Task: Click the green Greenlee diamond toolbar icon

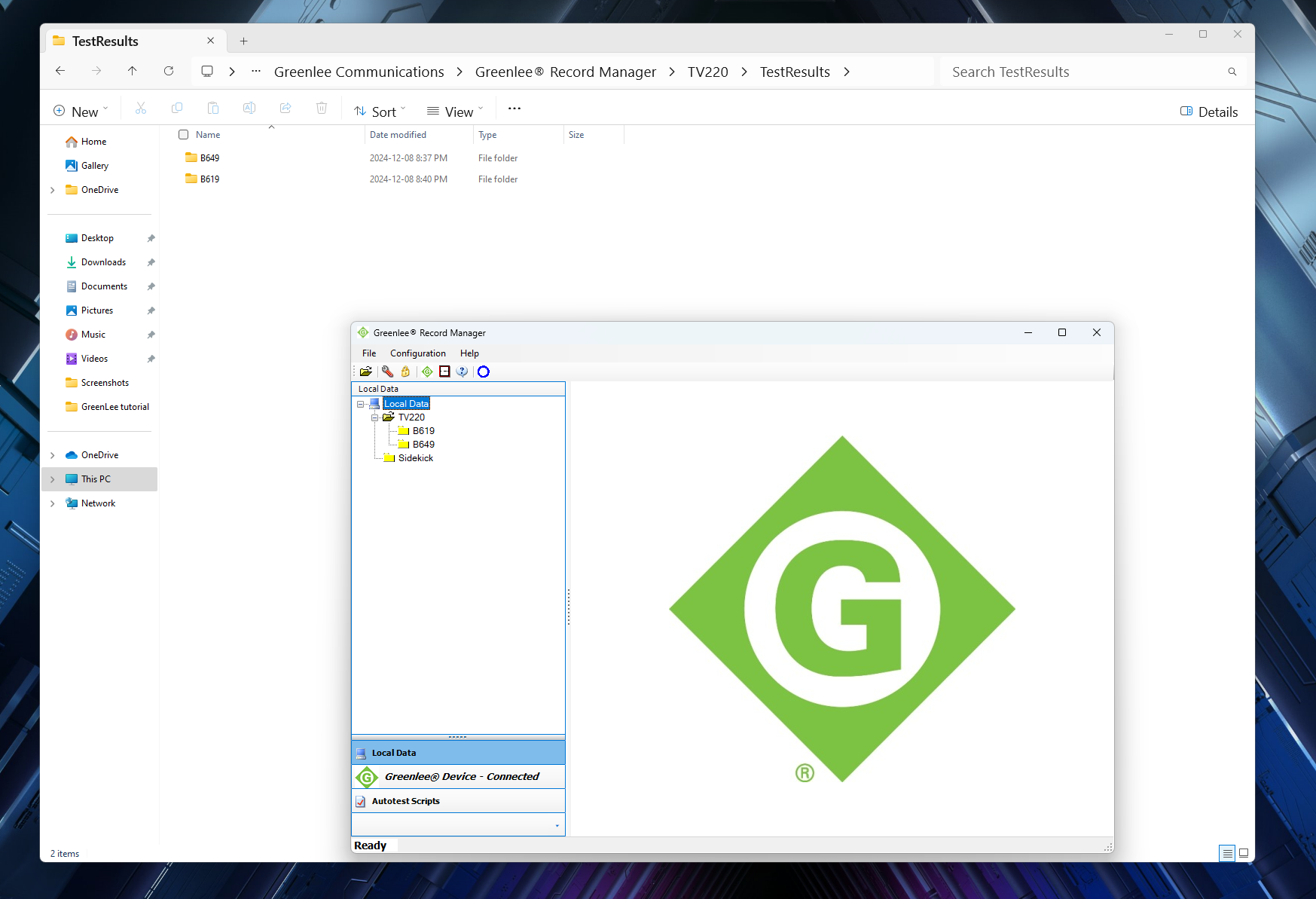Action: 427,372
